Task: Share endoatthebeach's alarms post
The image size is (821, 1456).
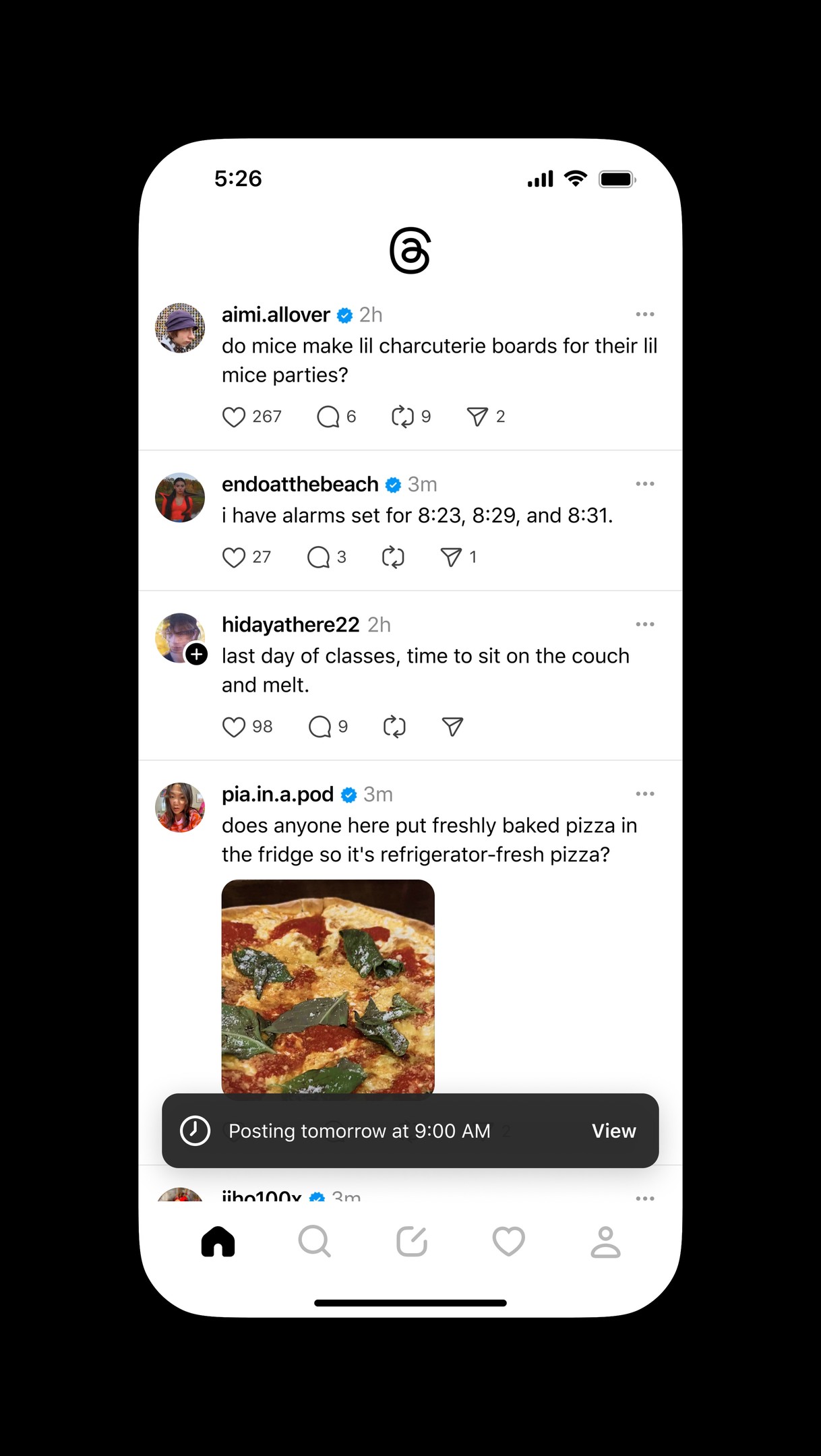Action: click(x=451, y=557)
